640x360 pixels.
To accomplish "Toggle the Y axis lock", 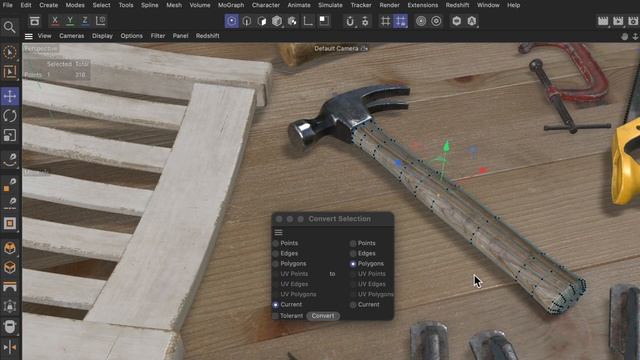I will pyautogui.click(x=70, y=21).
